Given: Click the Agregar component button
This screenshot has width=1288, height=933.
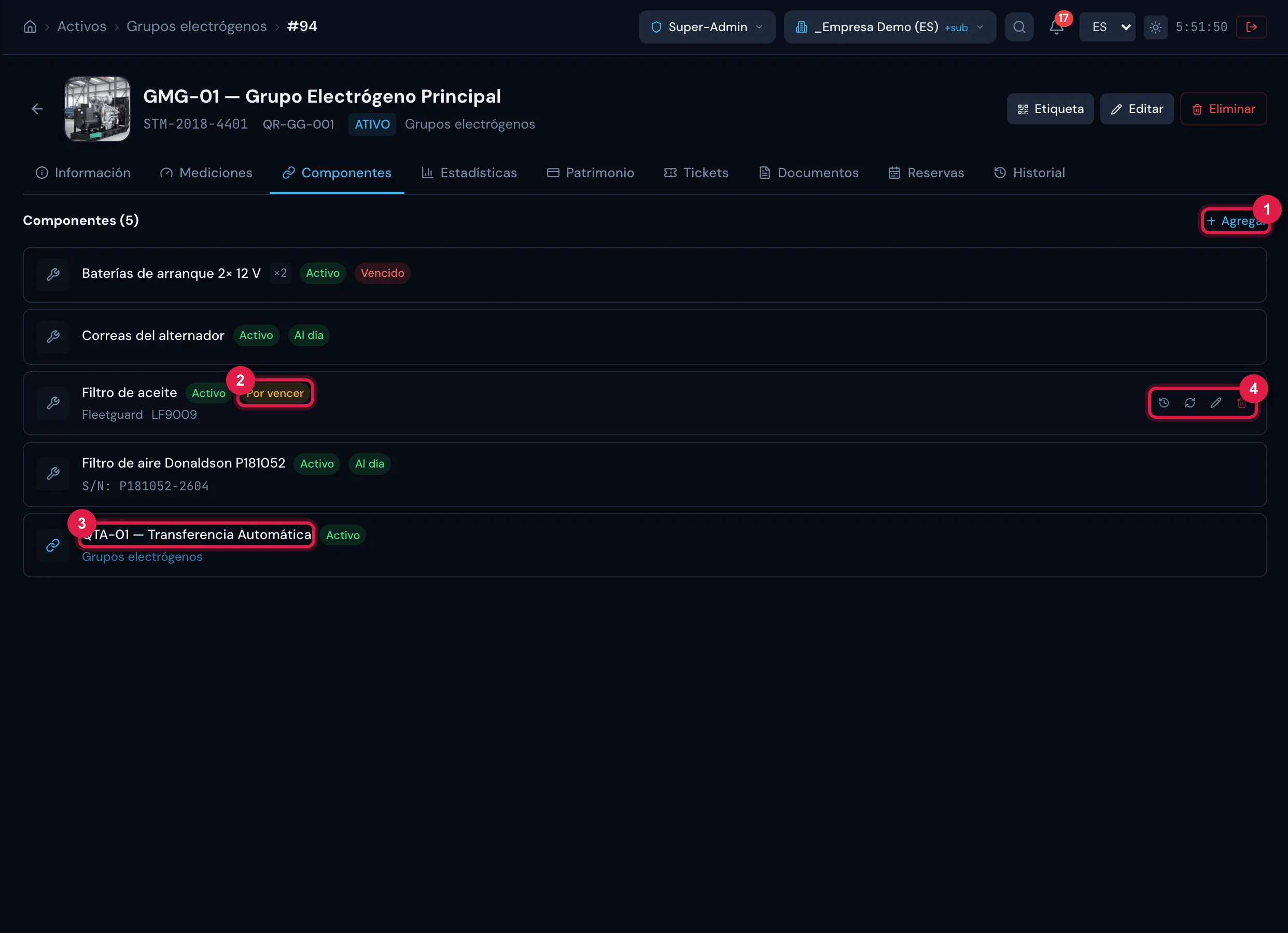Looking at the screenshot, I should tap(1235, 221).
